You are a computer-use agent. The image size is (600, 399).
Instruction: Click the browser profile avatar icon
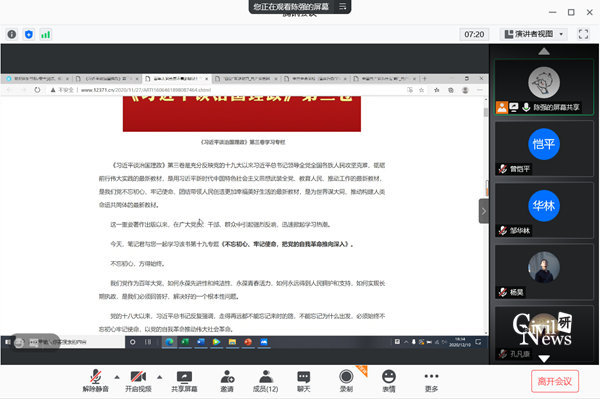(x=465, y=90)
